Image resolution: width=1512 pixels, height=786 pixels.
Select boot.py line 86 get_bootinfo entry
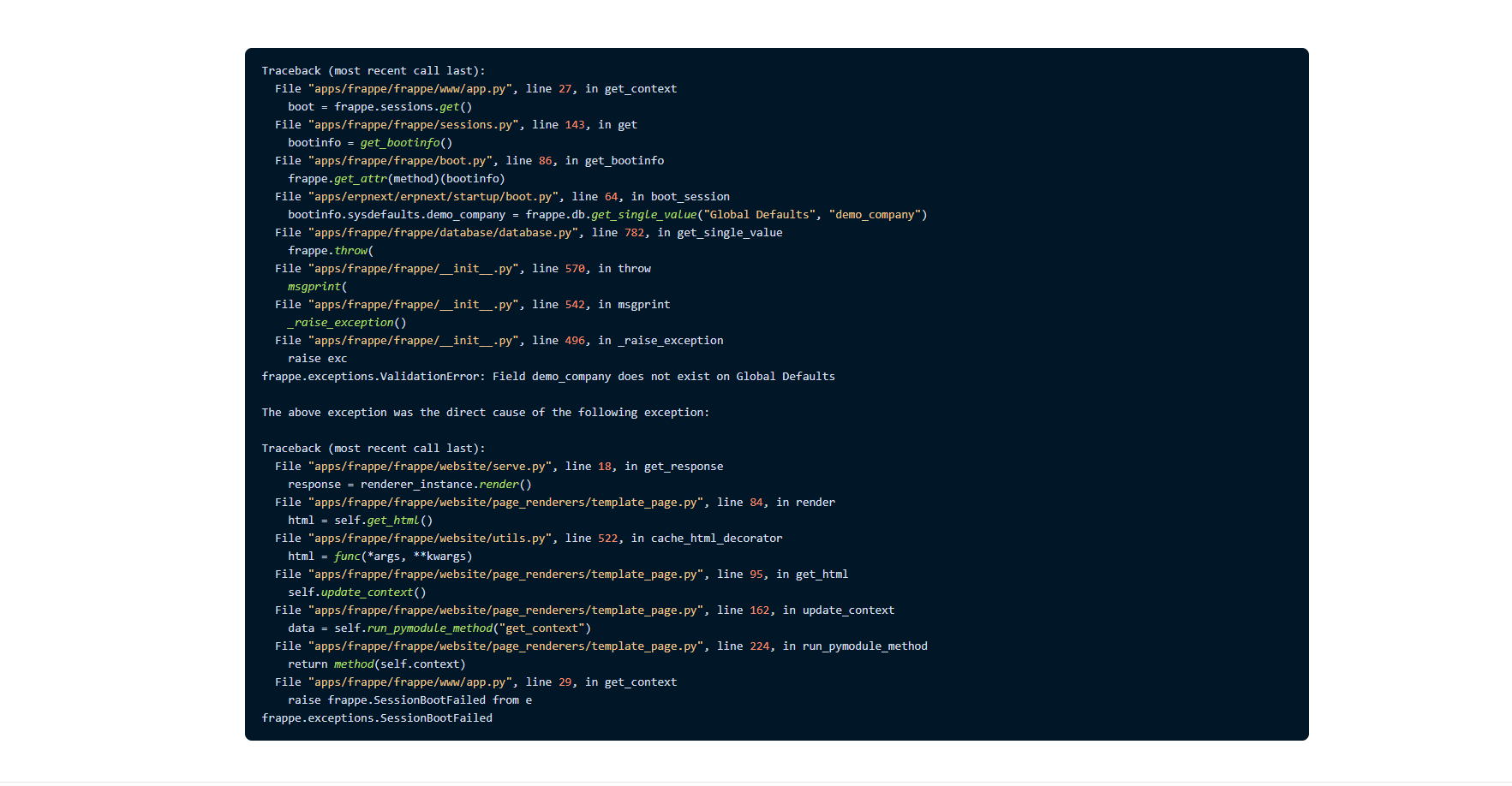click(x=469, y=161)
